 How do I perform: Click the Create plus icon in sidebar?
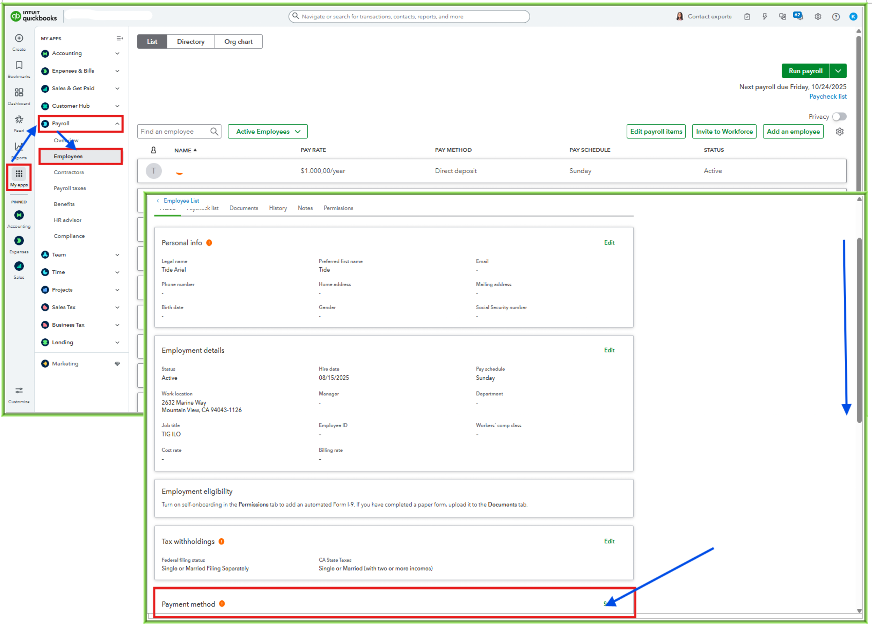19,38
